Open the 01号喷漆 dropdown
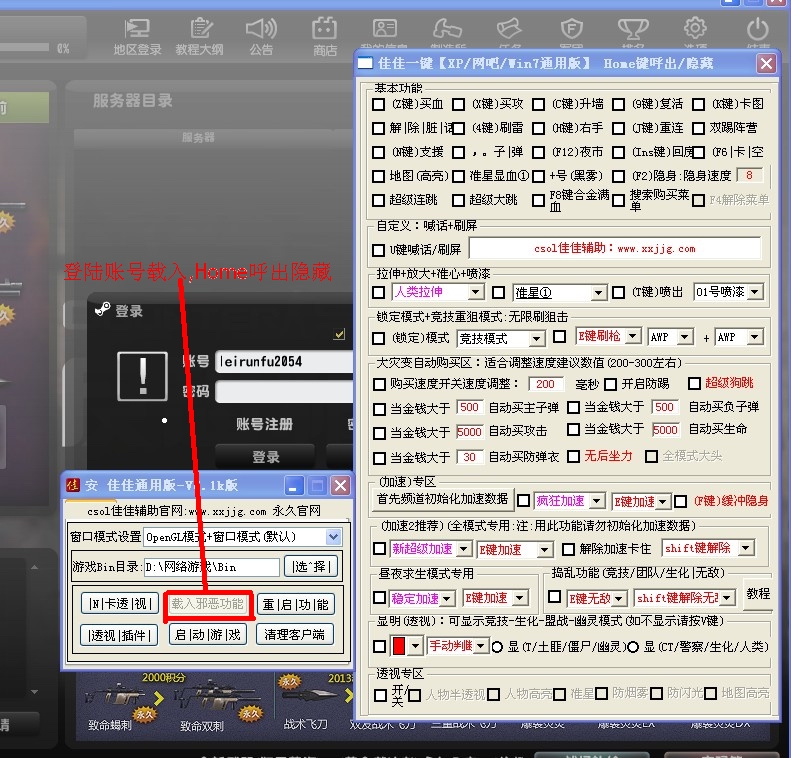 click(x=728, y=292)
